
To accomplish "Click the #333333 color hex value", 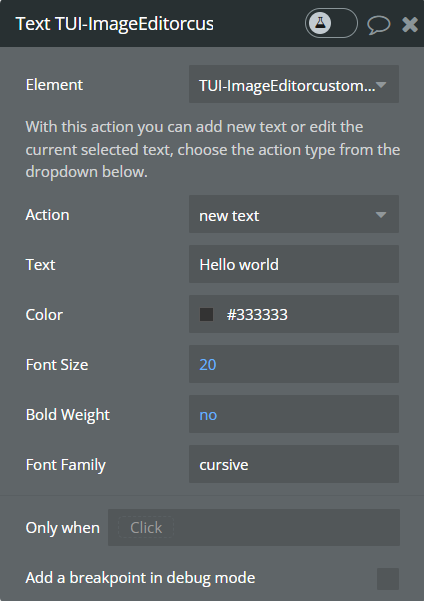I will coord(257,315).
